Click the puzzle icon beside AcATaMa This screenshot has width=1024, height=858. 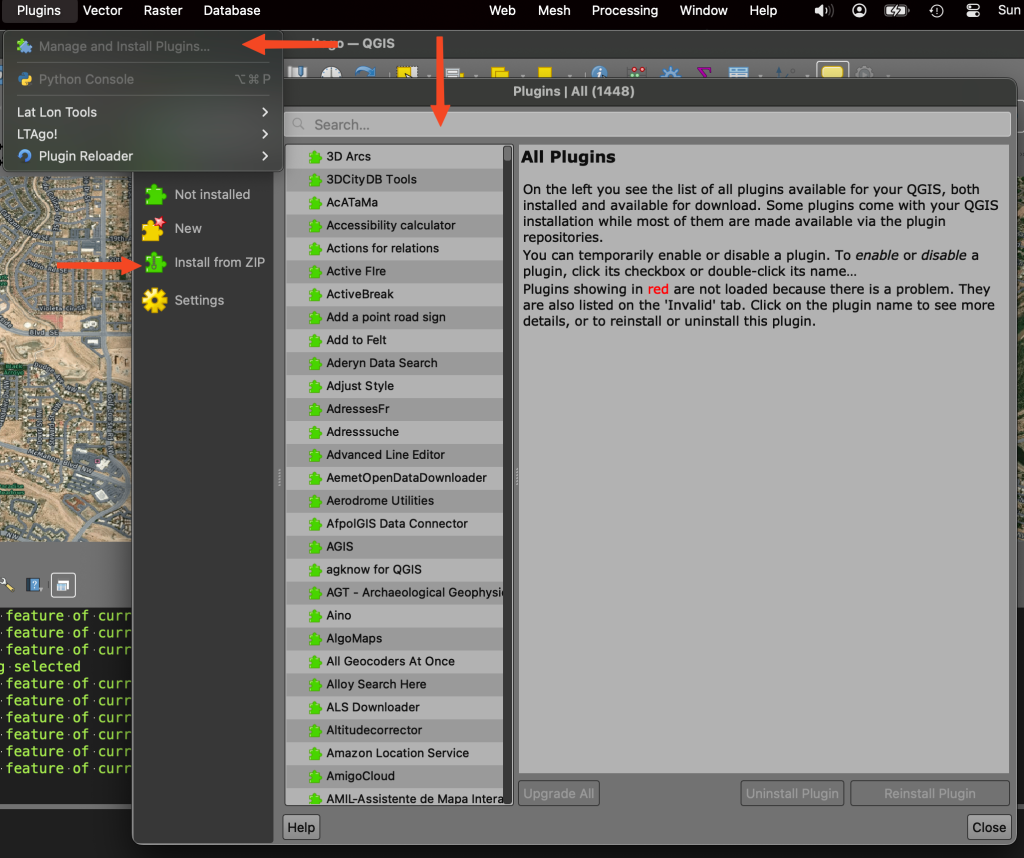click(x=315, y=202)
